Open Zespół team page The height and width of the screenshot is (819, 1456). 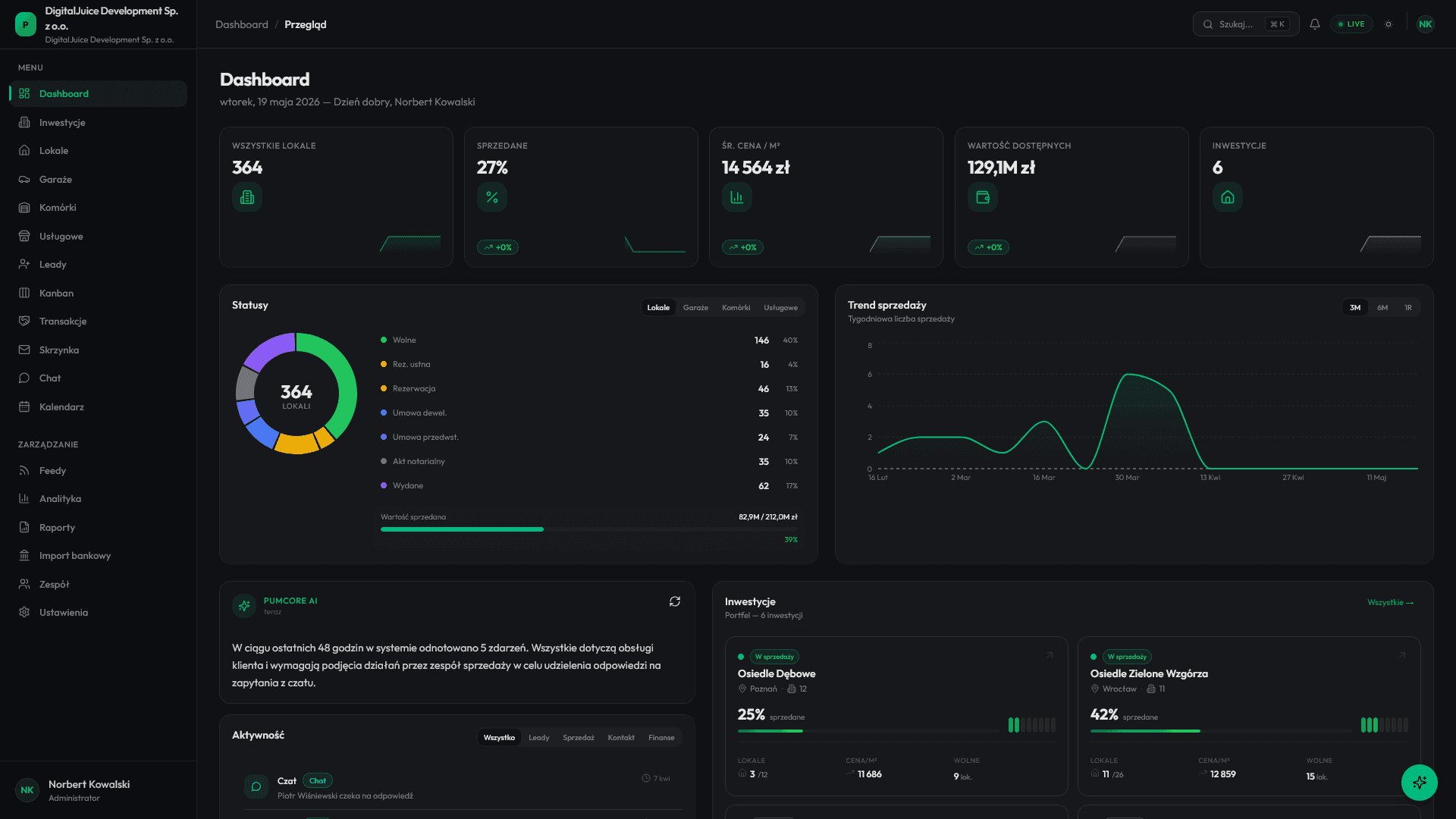point(98,584)
